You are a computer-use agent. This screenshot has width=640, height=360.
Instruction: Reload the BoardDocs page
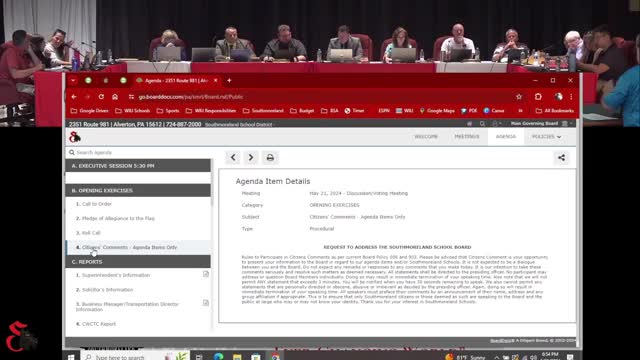(101, 97)
